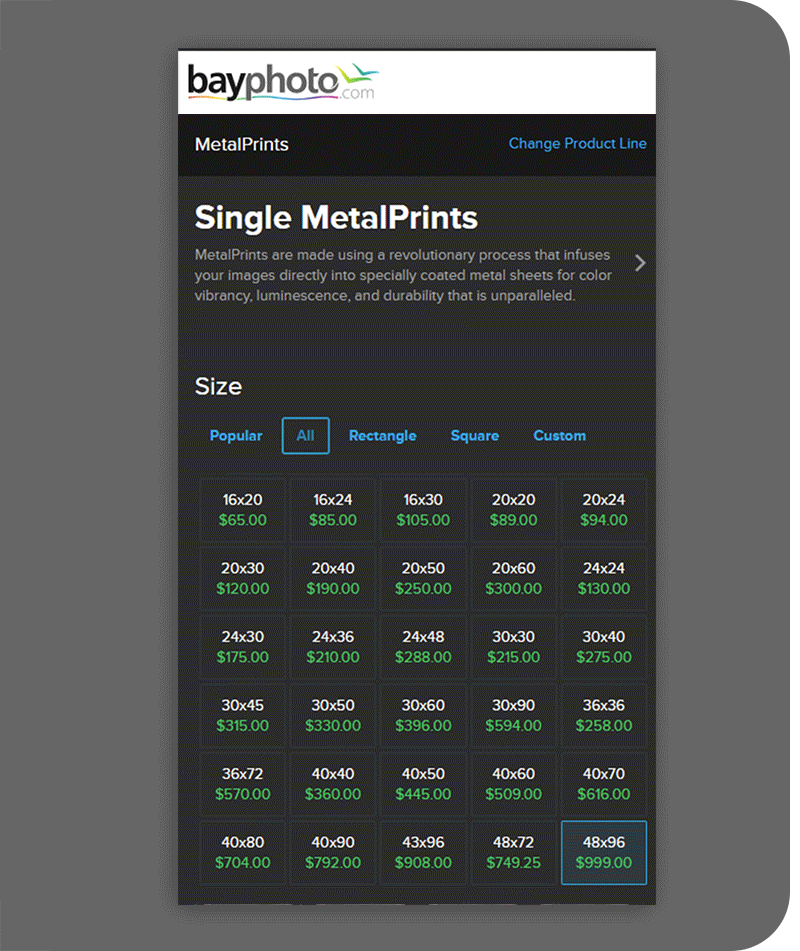Select the 20x60 size at $300.00

tap(513, 578)
